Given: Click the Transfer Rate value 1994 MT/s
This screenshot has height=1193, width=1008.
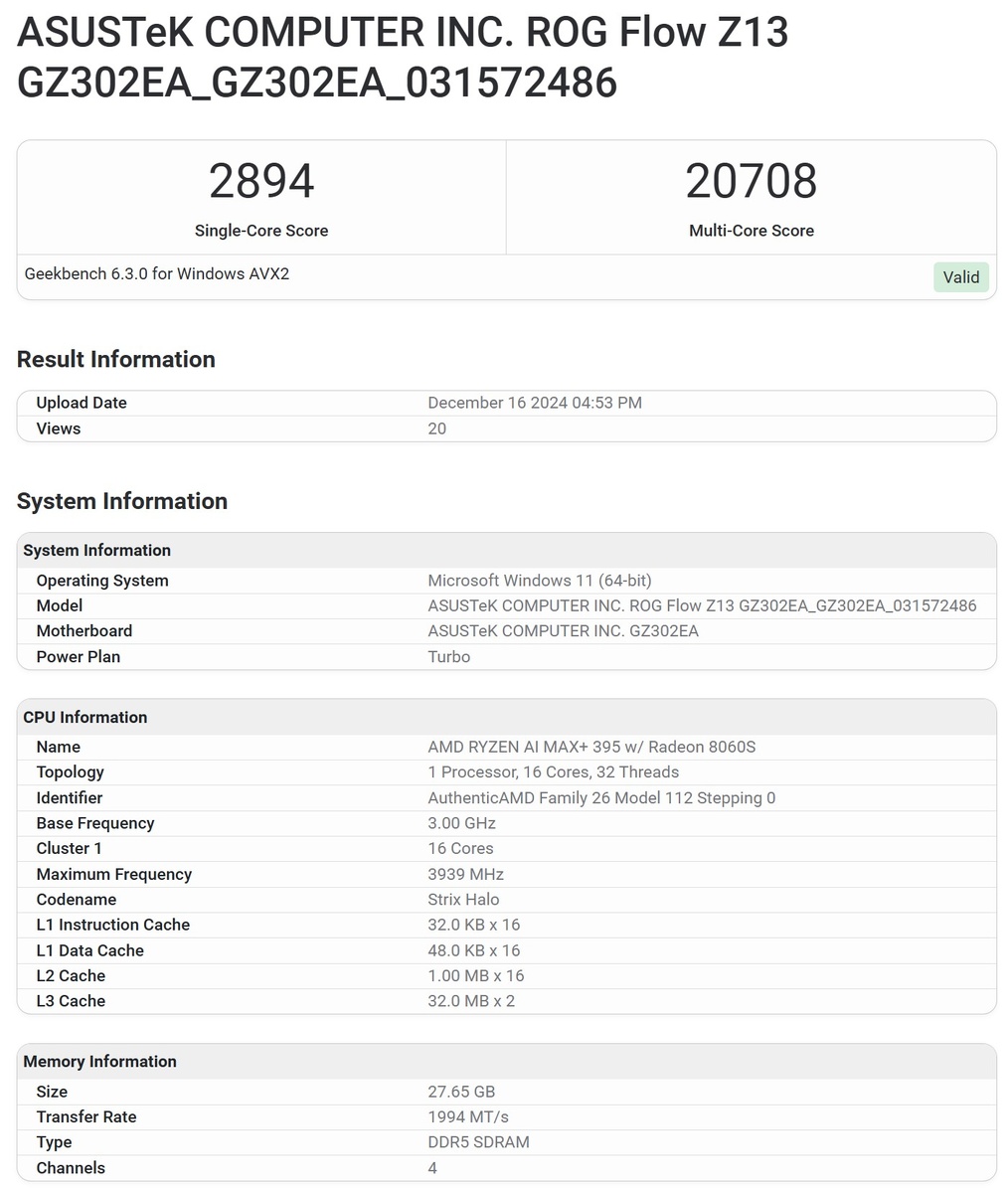Looking at the screenshot, I should 468,1116.
